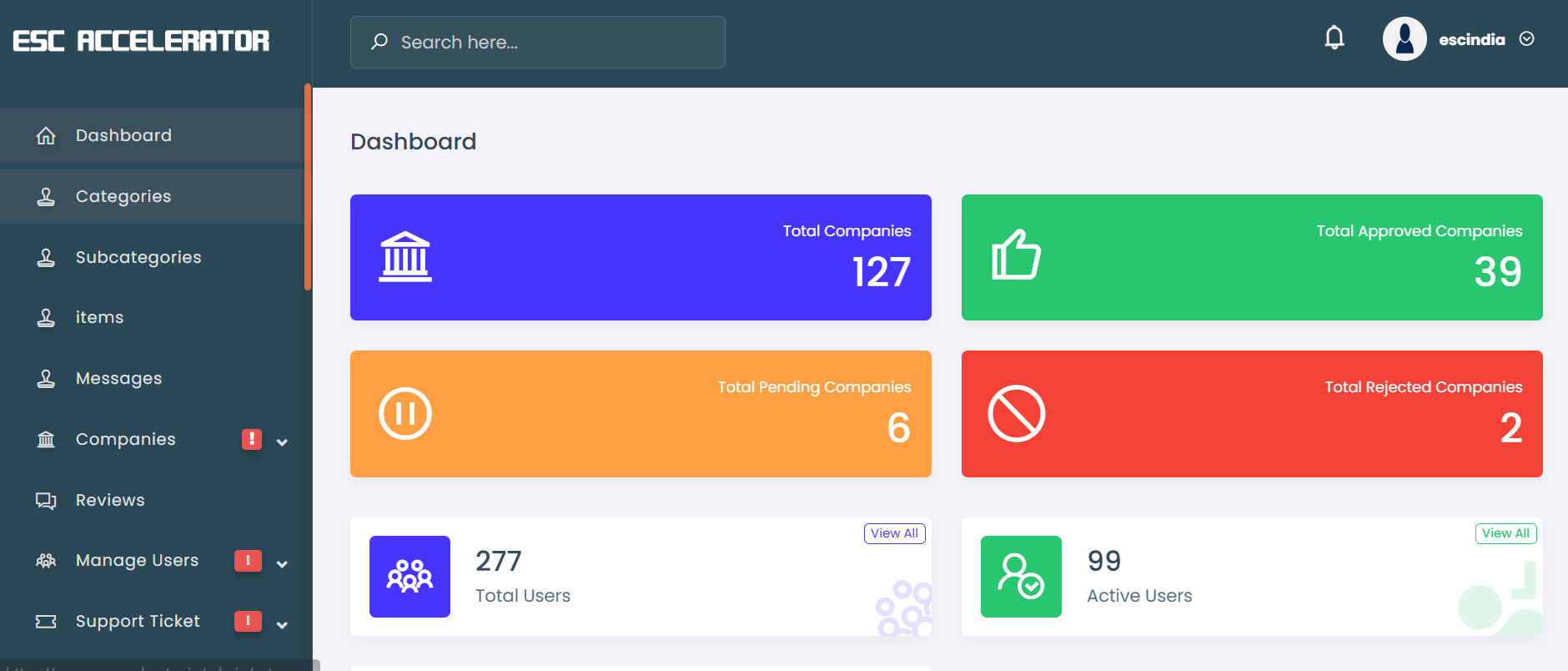The width and height of the screenshot is (1568, 671).
Task: Click the Total Companies bank building icon
Action: click(405, 257)
